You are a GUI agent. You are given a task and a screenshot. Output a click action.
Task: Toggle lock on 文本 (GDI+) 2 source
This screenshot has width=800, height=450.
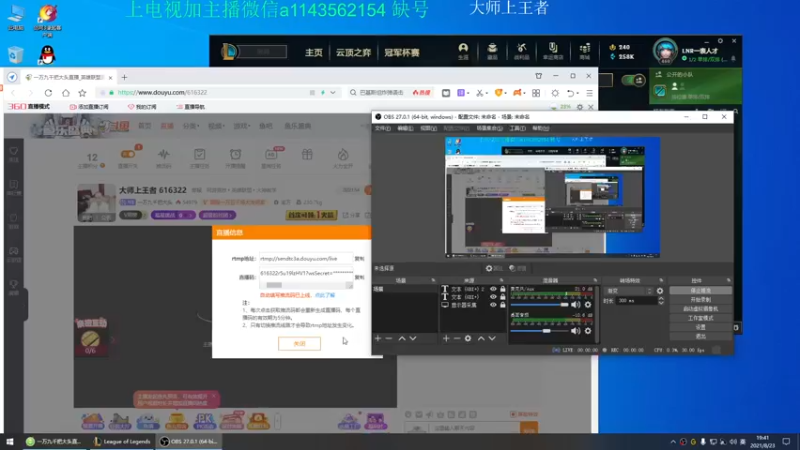coord(503,289)
